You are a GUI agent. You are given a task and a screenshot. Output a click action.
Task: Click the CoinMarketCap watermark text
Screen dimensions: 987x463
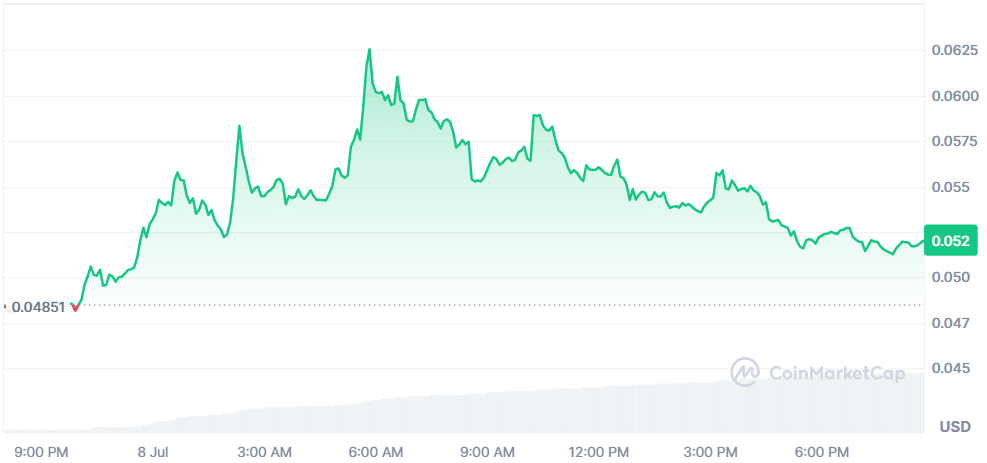(x=836, y=374)
